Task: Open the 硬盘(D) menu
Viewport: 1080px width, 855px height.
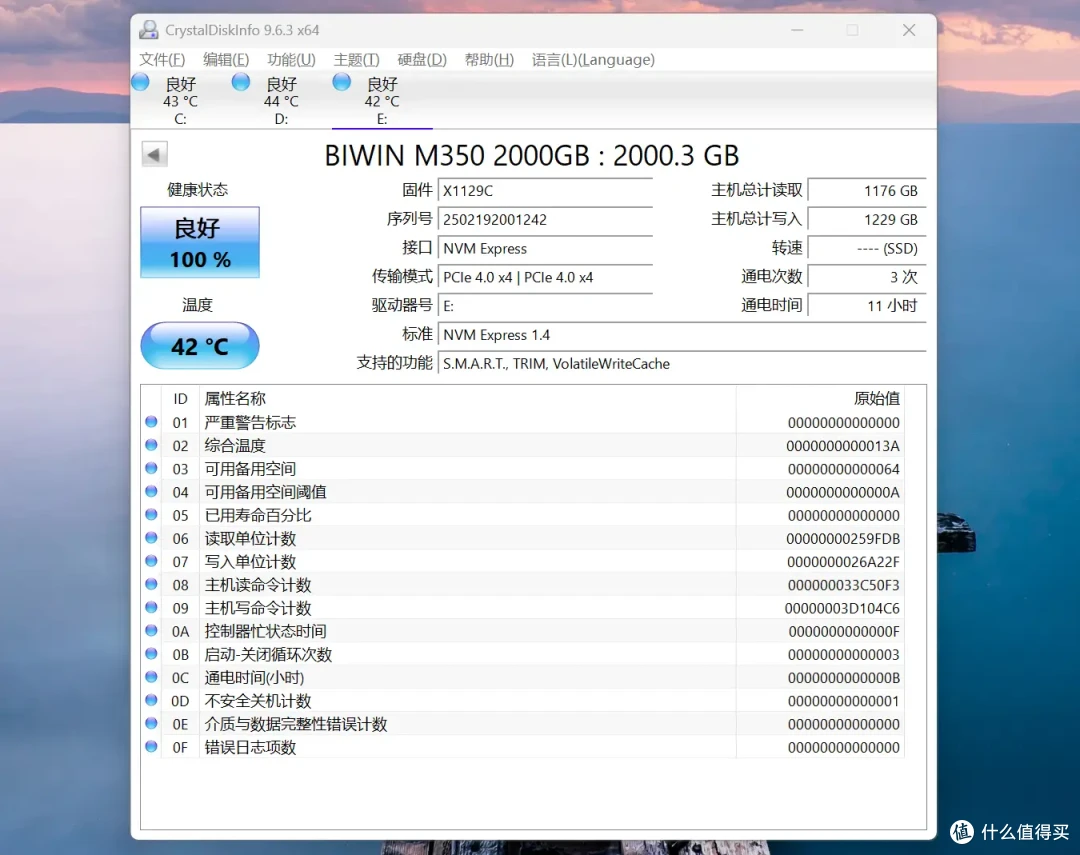Action: pyautogui.click(x=422, y=60)
